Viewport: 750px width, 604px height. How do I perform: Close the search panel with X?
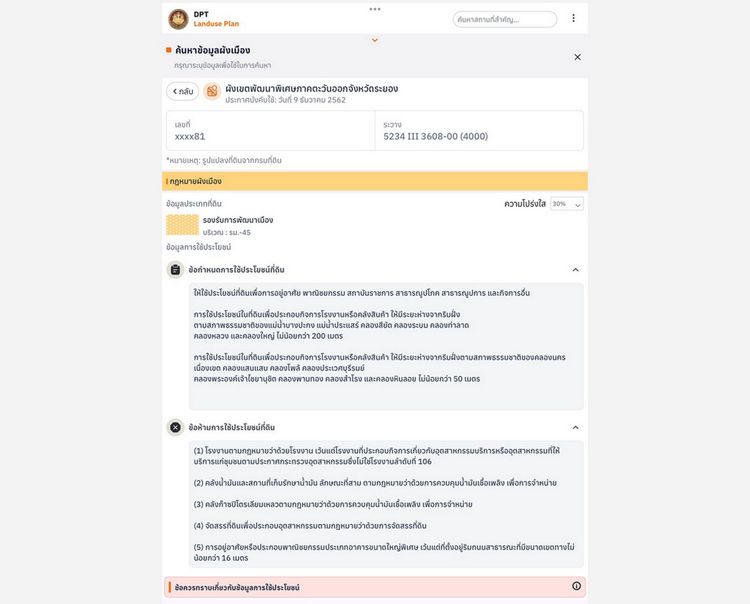click(x=577, y=57)
